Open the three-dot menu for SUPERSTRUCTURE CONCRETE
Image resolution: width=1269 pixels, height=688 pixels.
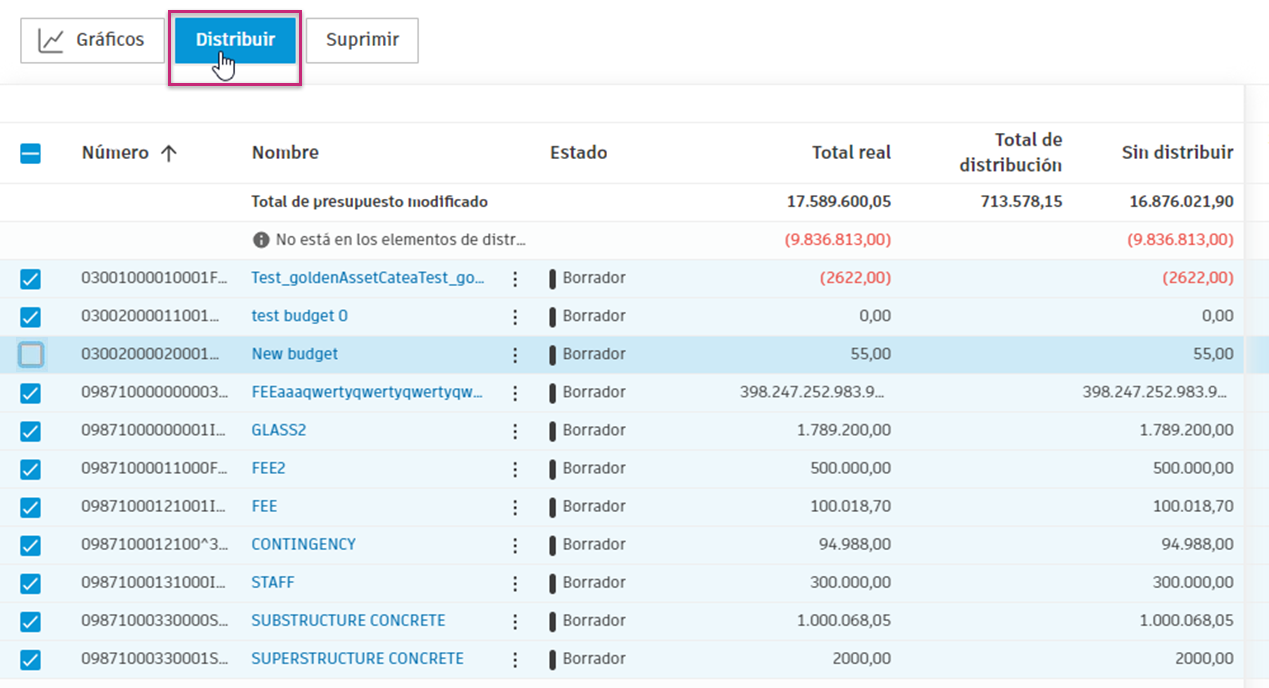click(515, 659)
